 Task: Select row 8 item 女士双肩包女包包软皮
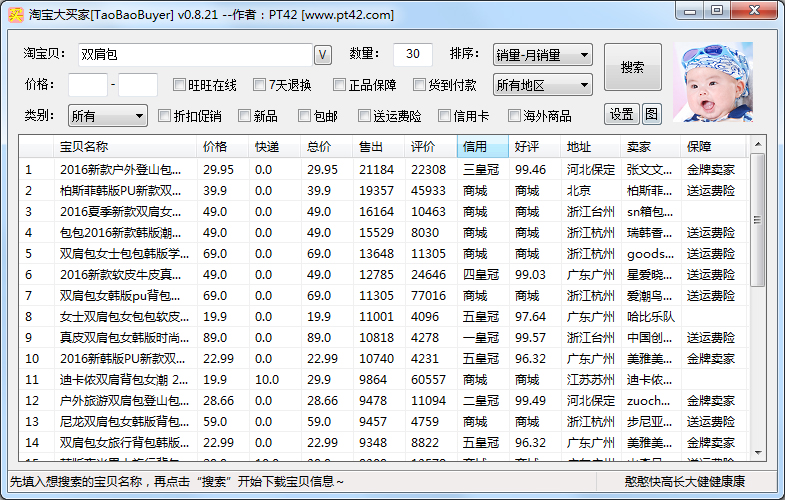point(384,317)
